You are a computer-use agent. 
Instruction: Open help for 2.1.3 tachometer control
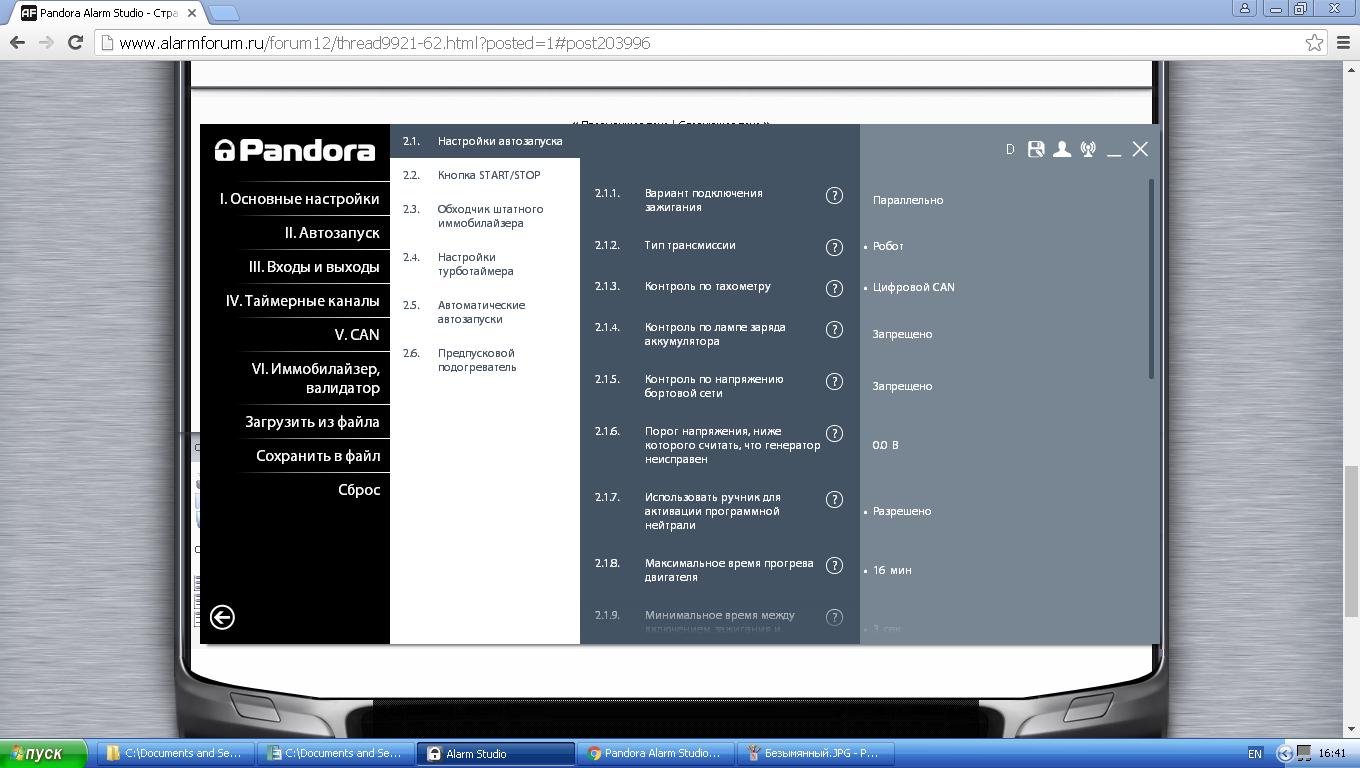click(x=834, y=288)
